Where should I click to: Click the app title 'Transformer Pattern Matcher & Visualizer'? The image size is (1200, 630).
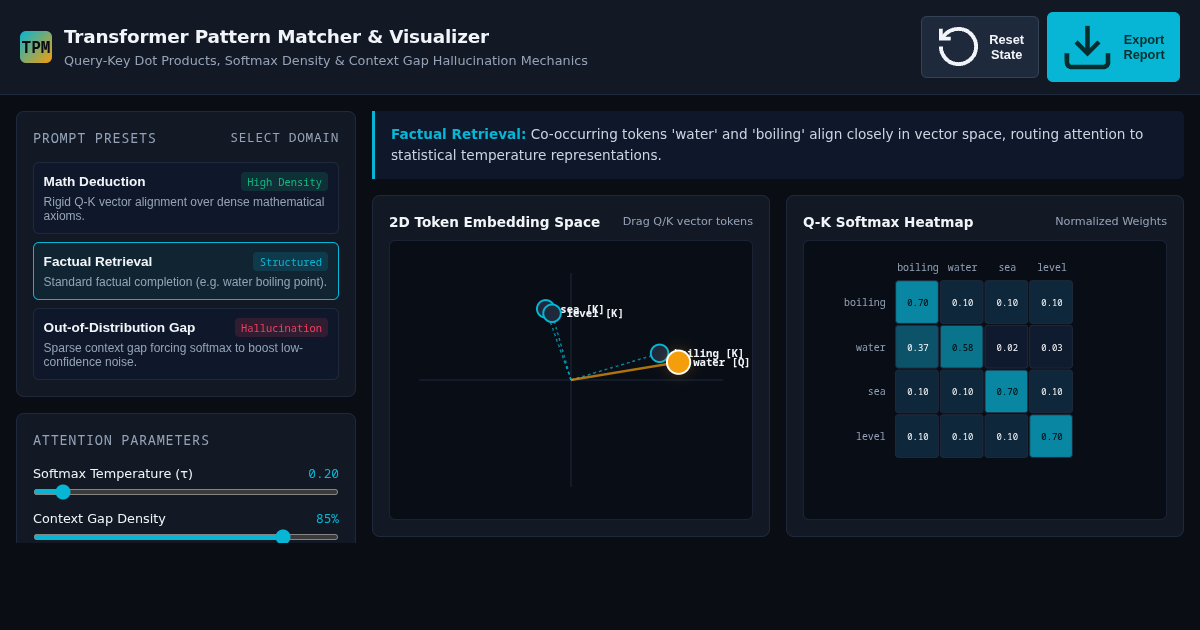(277, 37)
